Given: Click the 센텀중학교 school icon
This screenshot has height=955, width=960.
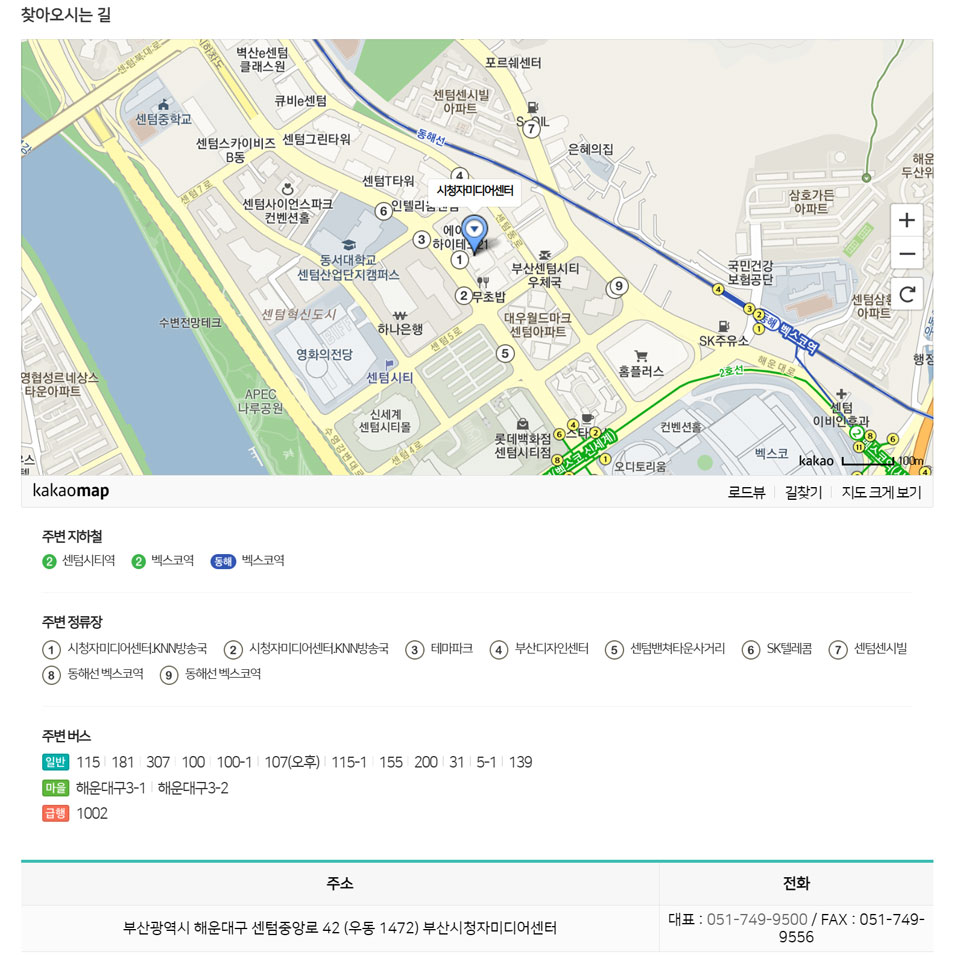Looking at the screenshot, I should [x=163, y=105].
